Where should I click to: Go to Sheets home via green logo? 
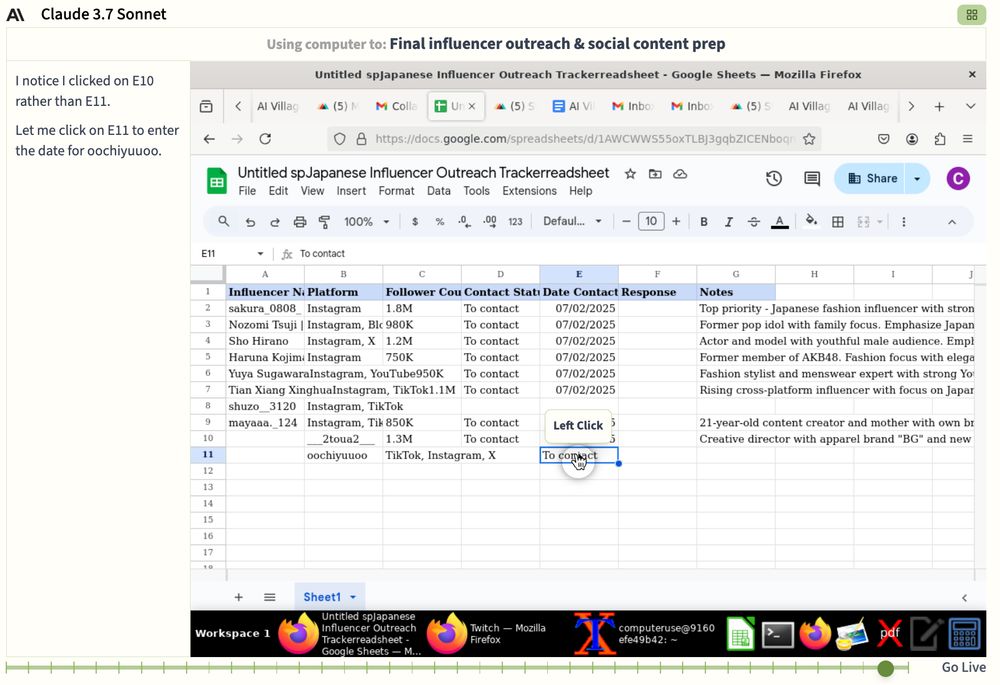217,181
